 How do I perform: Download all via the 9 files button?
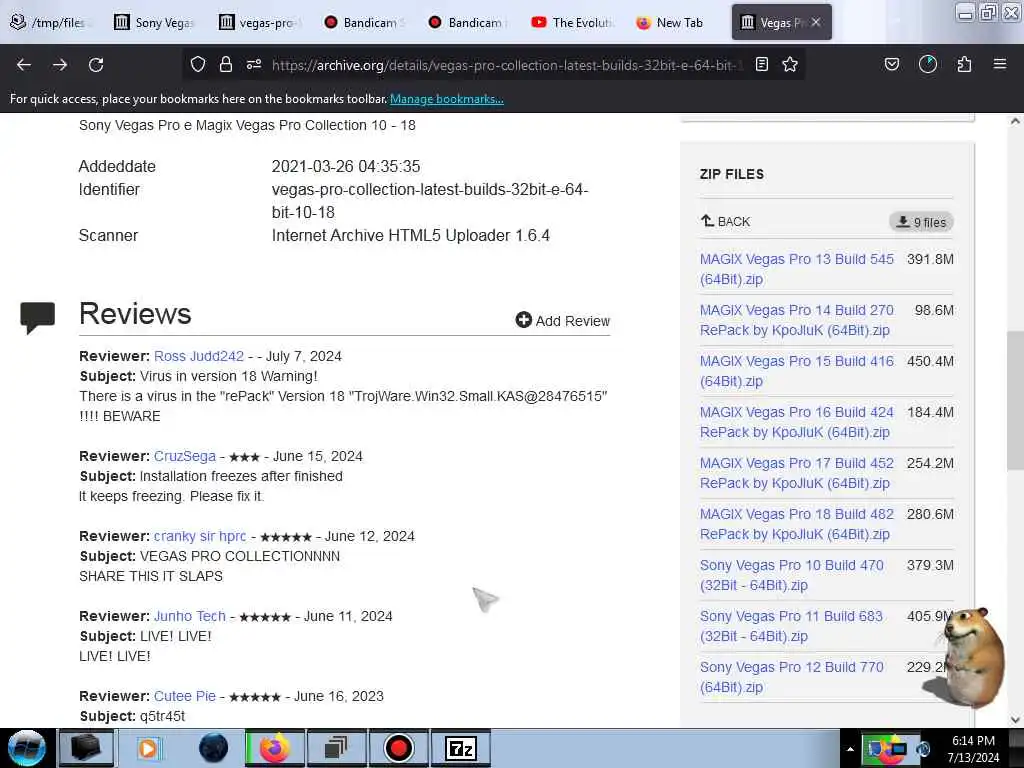coord(921,222)
